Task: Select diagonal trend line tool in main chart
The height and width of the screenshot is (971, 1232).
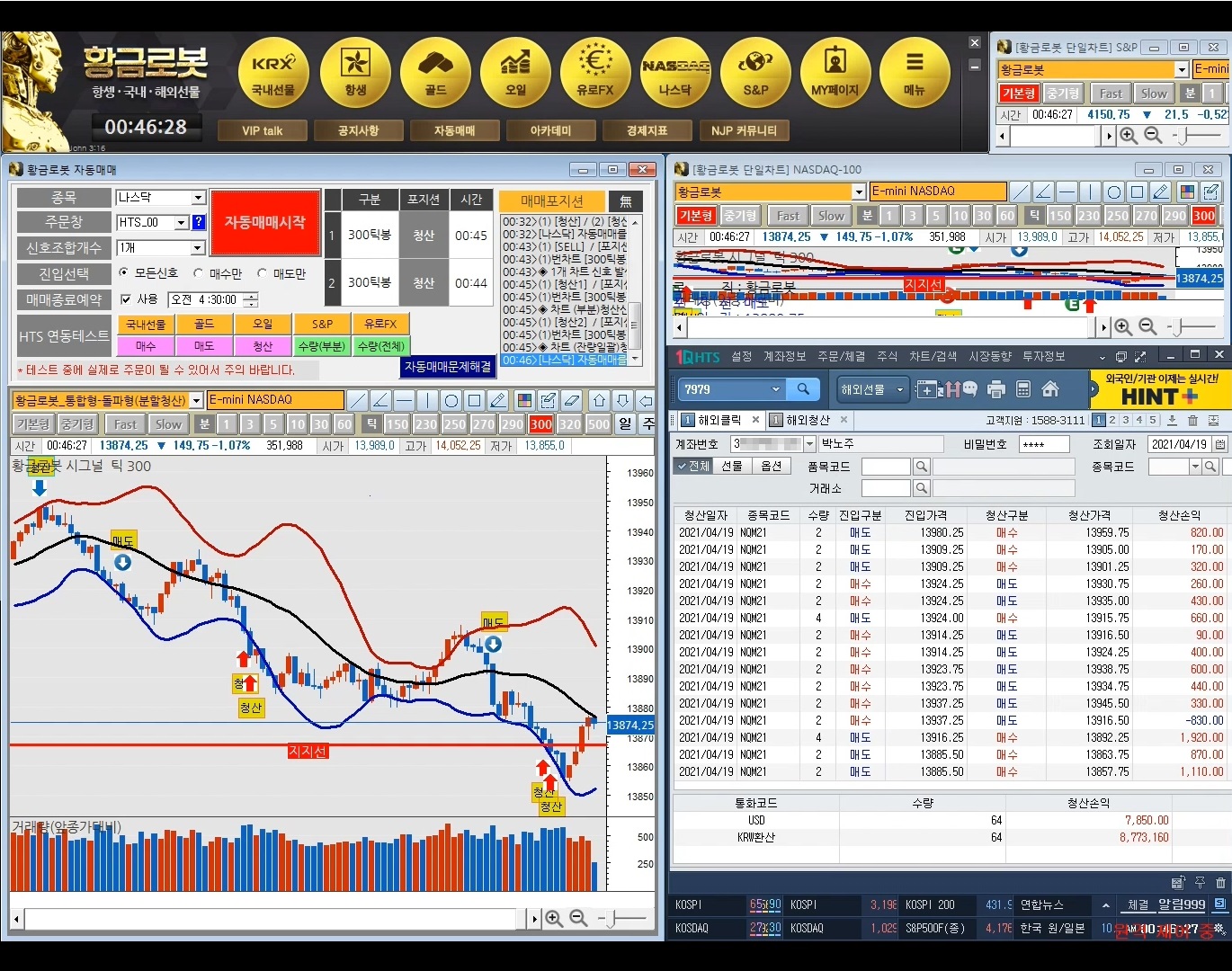Action: tap(357, 400)
